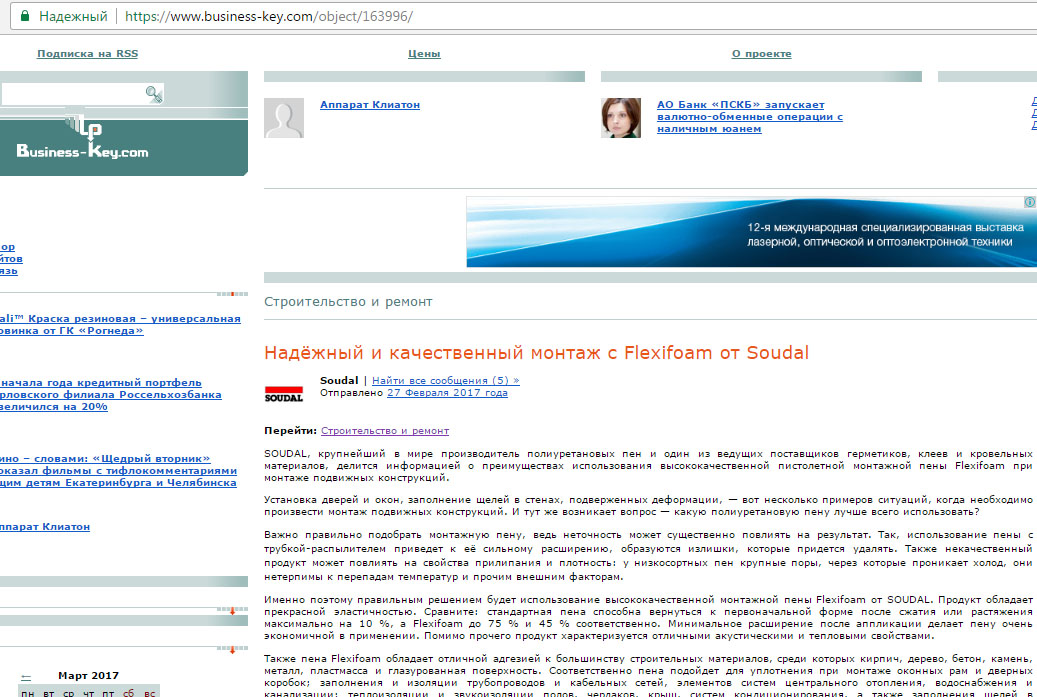1037x697 pixels.
Task: Focus the sidebar search input field
Action: coord(73,95)
